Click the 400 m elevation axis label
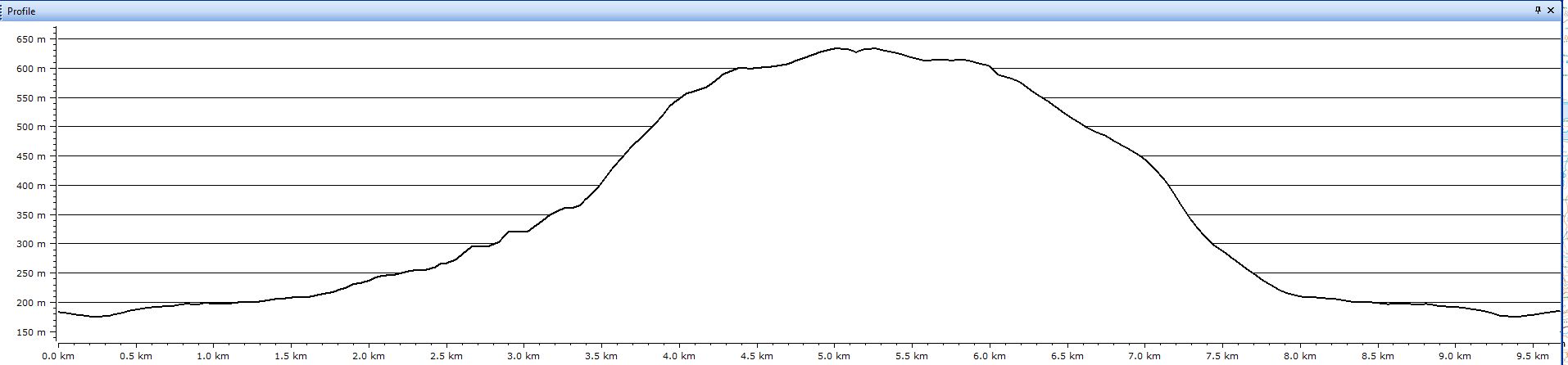This screenshot has height=365, width=1568. 32,186
